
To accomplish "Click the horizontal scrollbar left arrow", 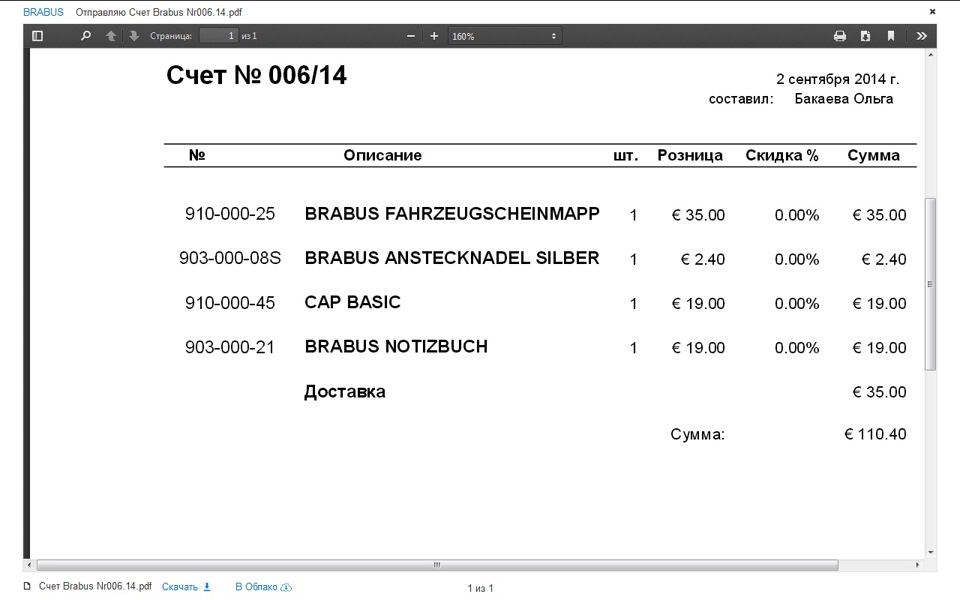I will [x=29, y=564].
